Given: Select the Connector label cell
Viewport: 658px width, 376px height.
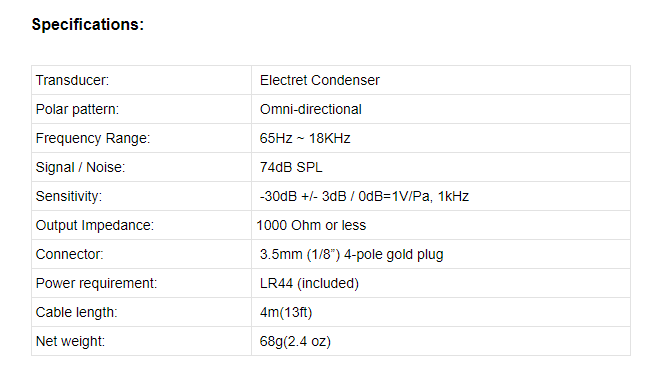Looking at the screenshot, I should [x=141, y=254].
